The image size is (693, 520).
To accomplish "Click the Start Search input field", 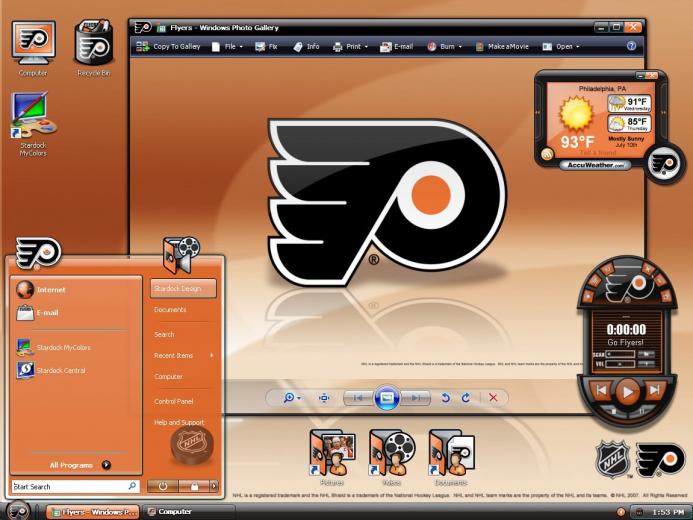I will coord(76,486).
